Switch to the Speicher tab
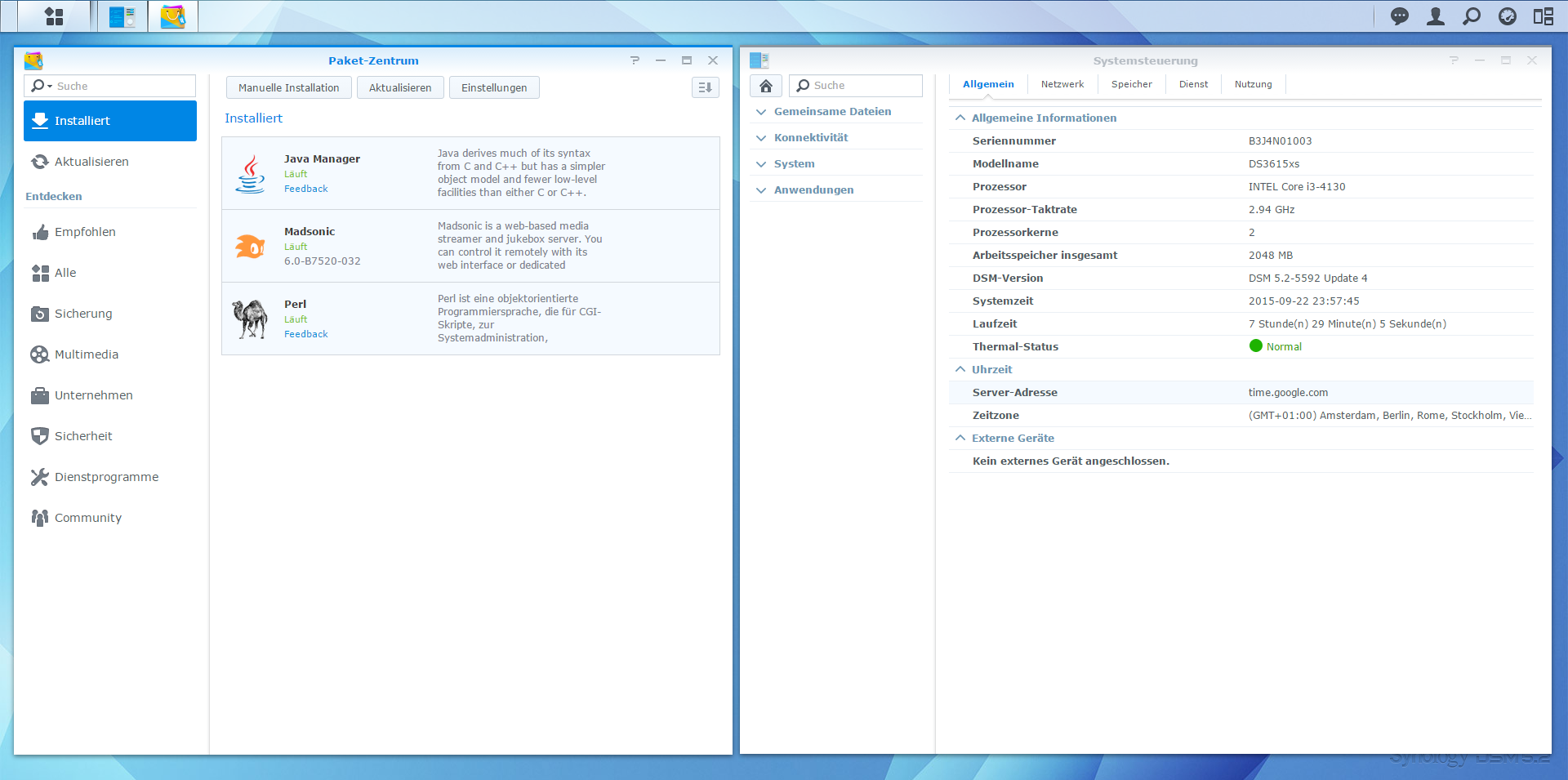Screen dimensions: 1568x780 (x=1131, y=84)
